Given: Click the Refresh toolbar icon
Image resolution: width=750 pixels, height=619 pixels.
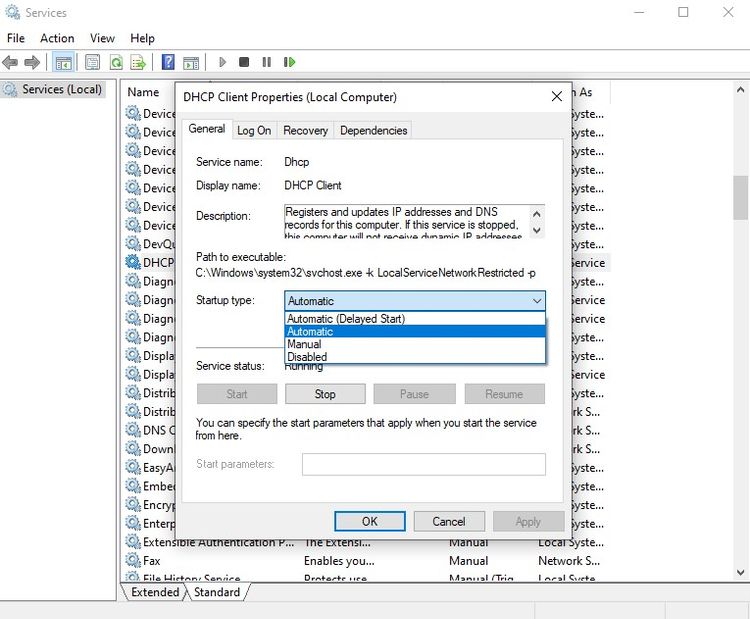Looking at the screenshot, I should (x=116, y=62).
